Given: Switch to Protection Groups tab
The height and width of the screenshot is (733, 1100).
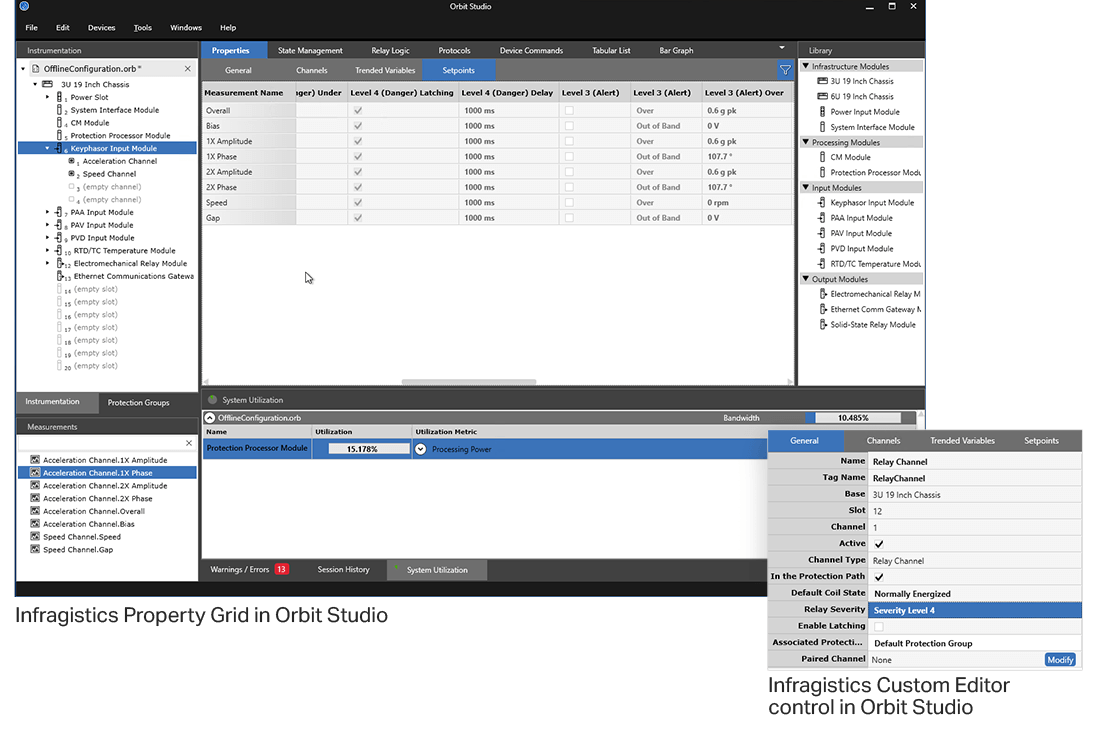Looking at the screenshot, I should click(x=138, y=403).
